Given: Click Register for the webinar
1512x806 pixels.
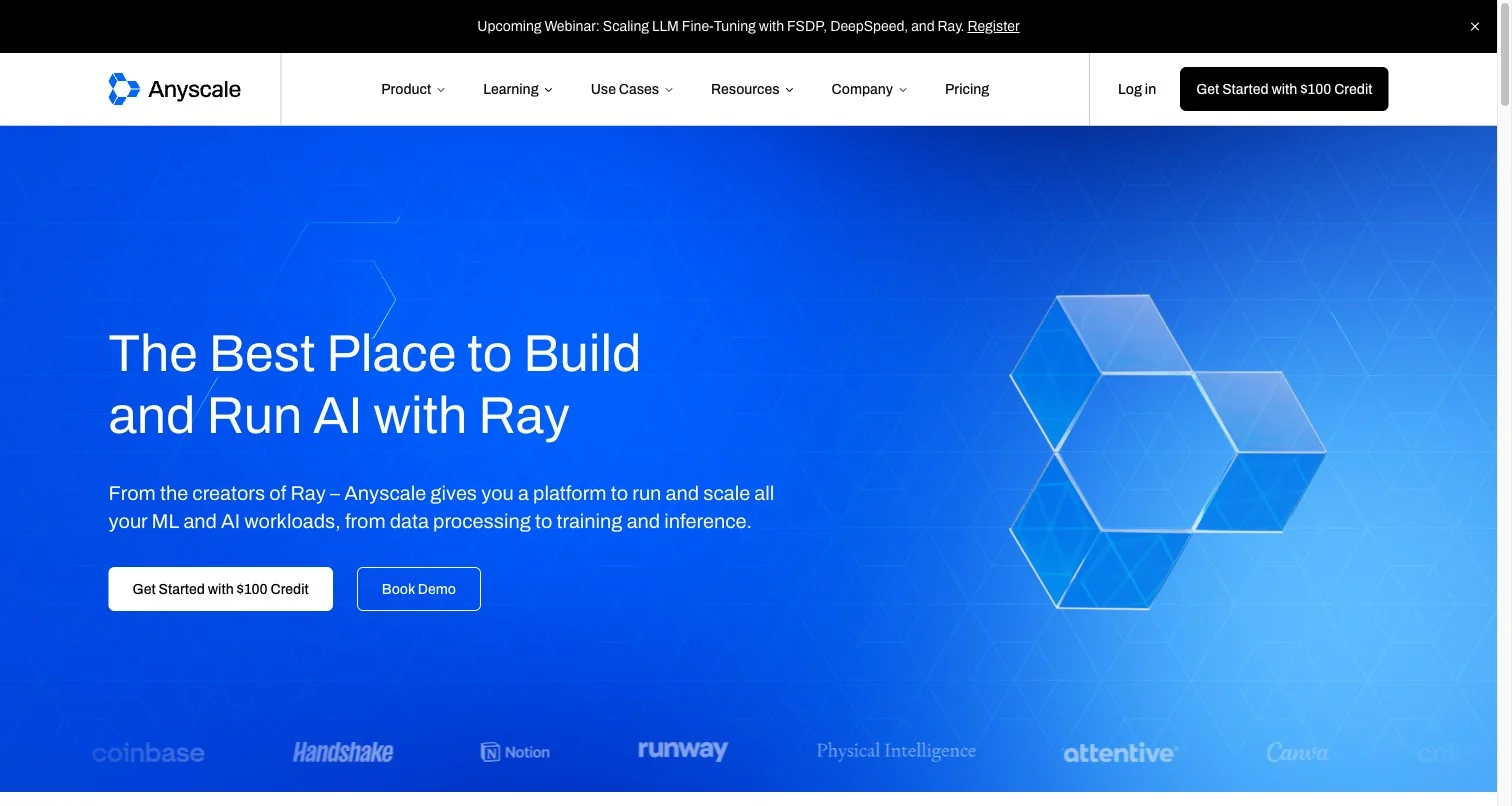Looking at the screenshot, I should (x=993, y=25).
